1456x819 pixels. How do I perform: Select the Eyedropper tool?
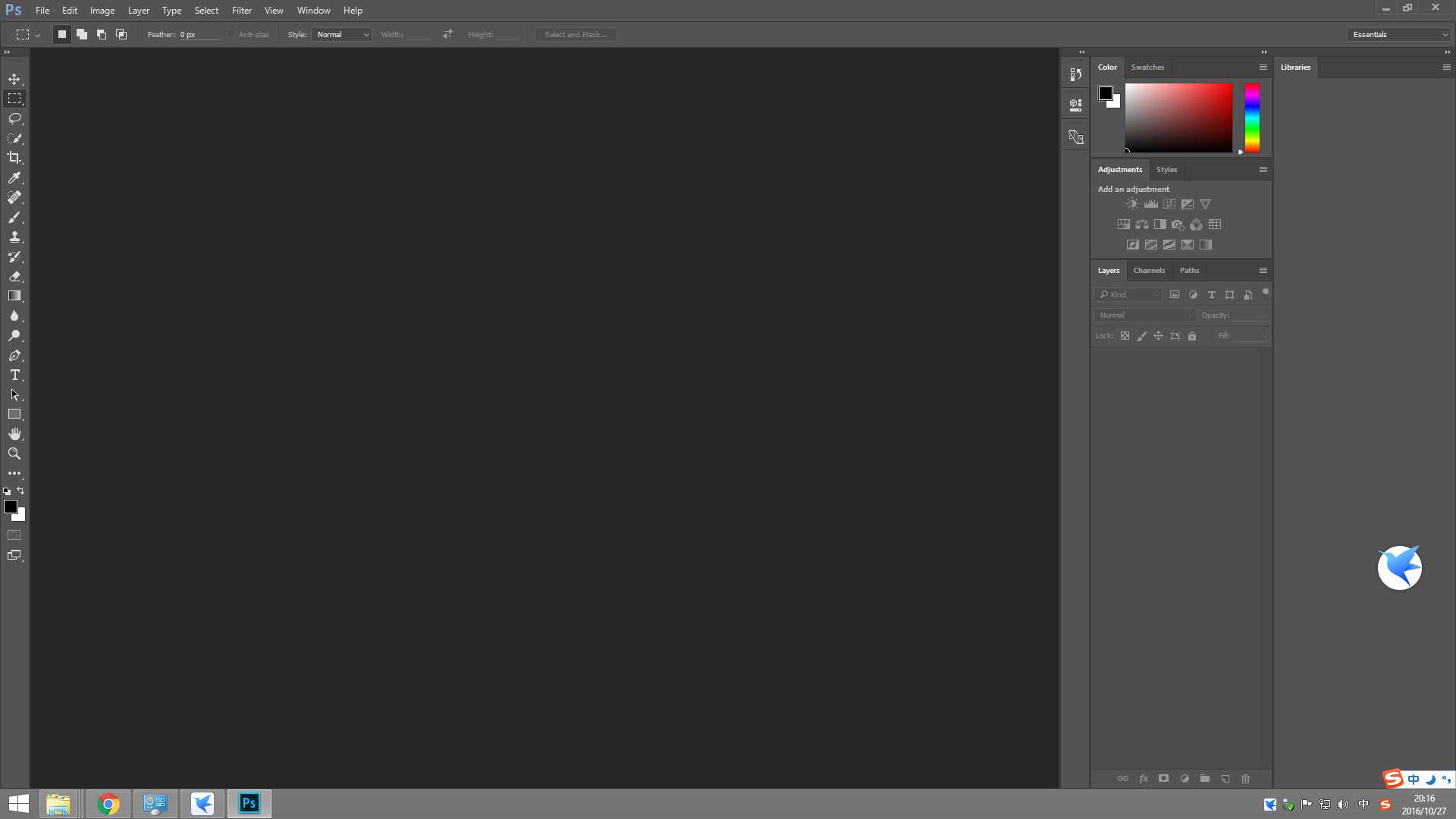(x=14, y=177)
